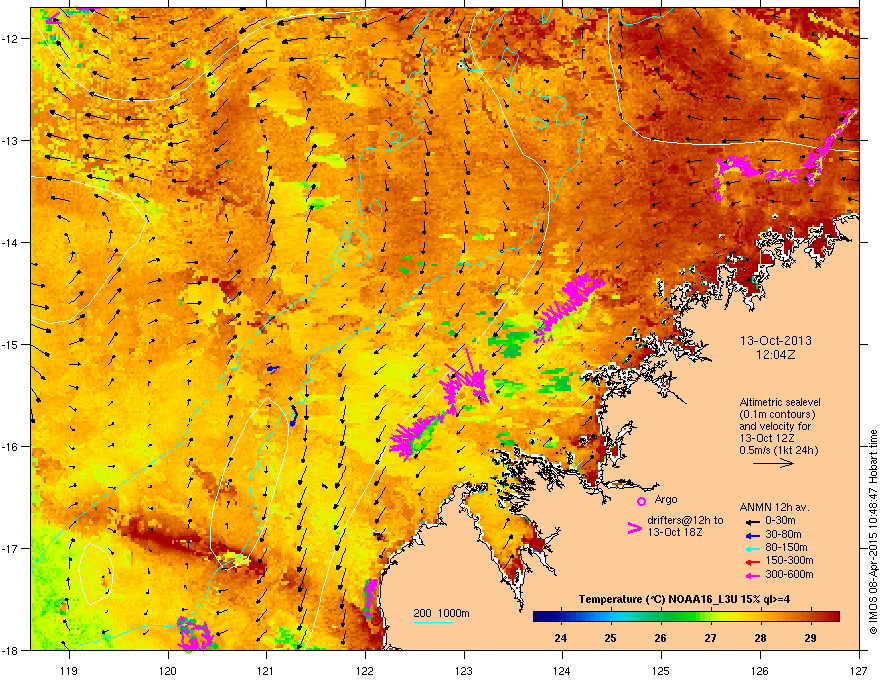Click the cyan 200 1000m depth contour legend line
Viewport: 880px width, 680px height.
pyautogui.click(x=434, y=622)
